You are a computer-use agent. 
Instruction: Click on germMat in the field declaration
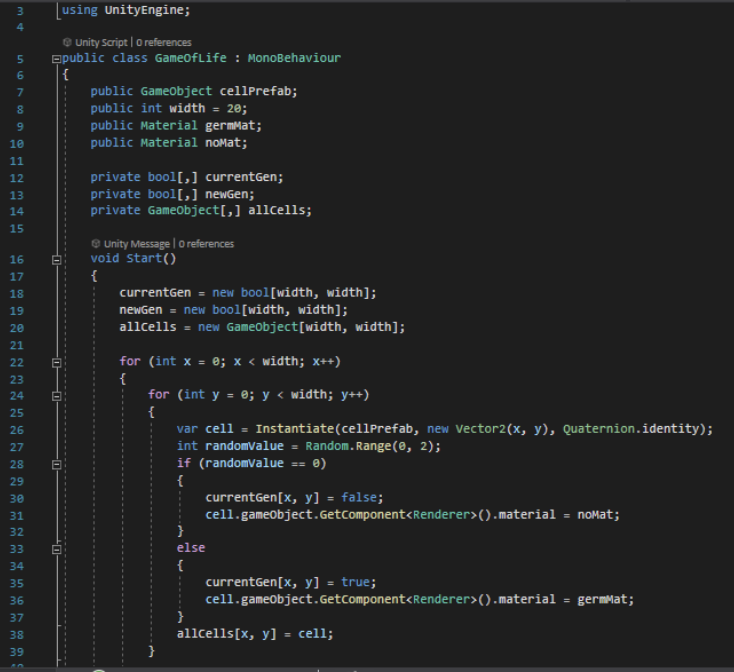(230, 126)
